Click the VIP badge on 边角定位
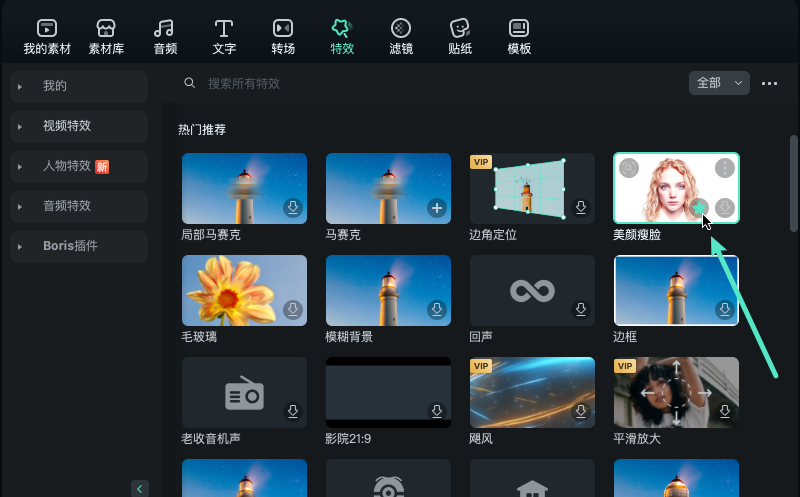This screenshot has height=497, width=800. coord(481,162)
